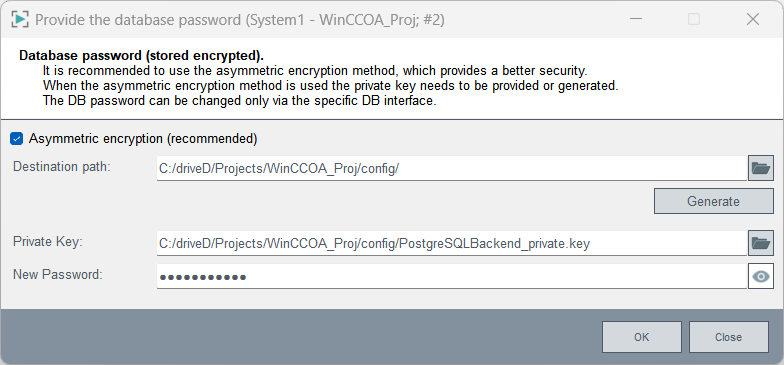Uncheck Asymmetric encryption checkbox

tap(16, 139)
